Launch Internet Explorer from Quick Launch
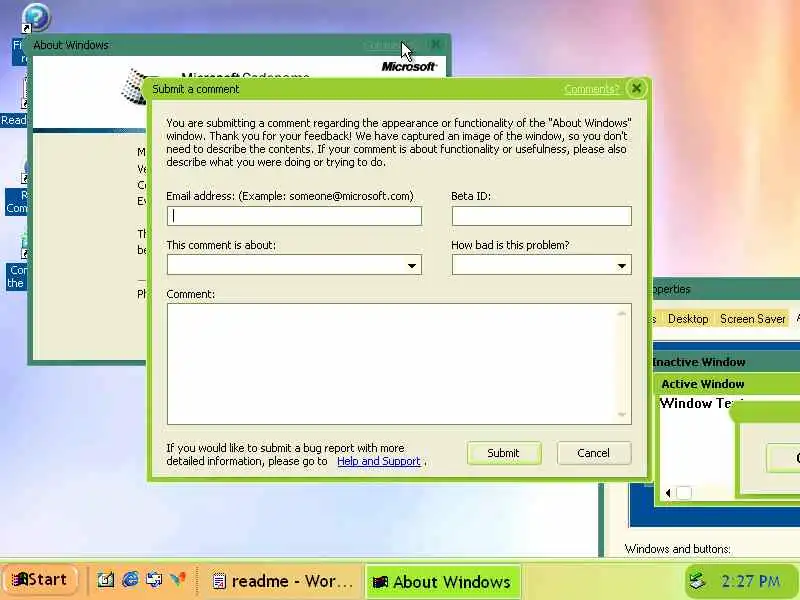This screenshot has height=600, width=800. (131, 580)
